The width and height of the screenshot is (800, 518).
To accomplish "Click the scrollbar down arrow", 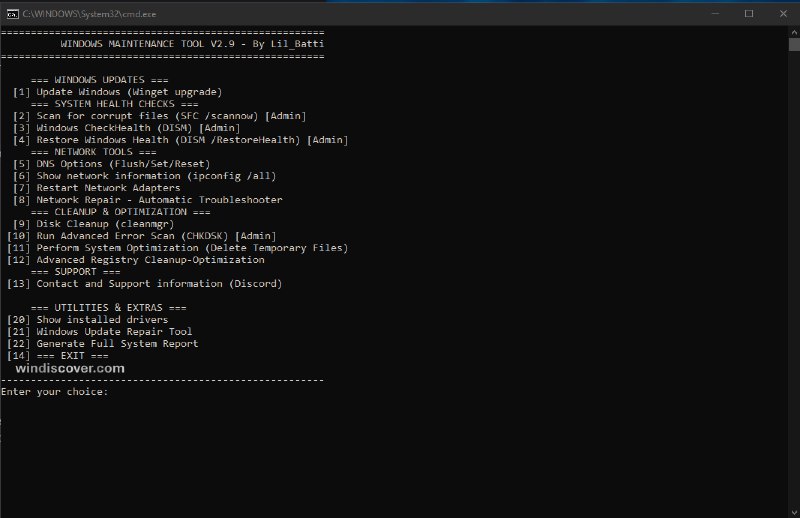I will [x=794, y=512].
